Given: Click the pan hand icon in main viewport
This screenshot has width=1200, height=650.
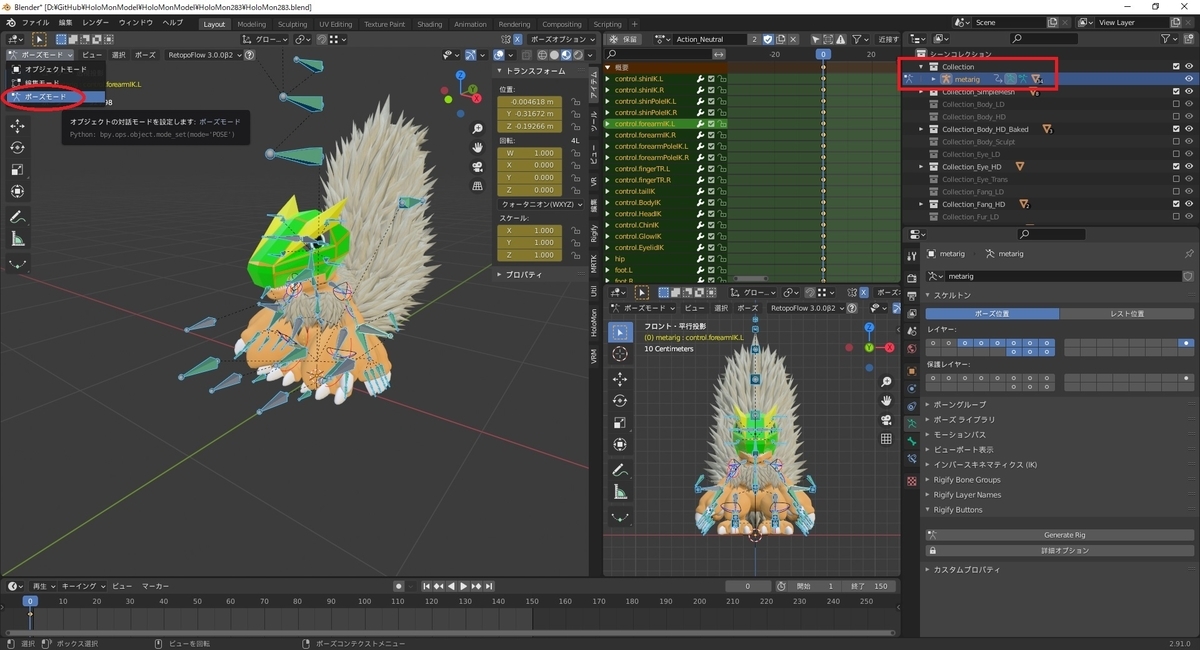Looking at the screenshot, I should pos(478,148).
